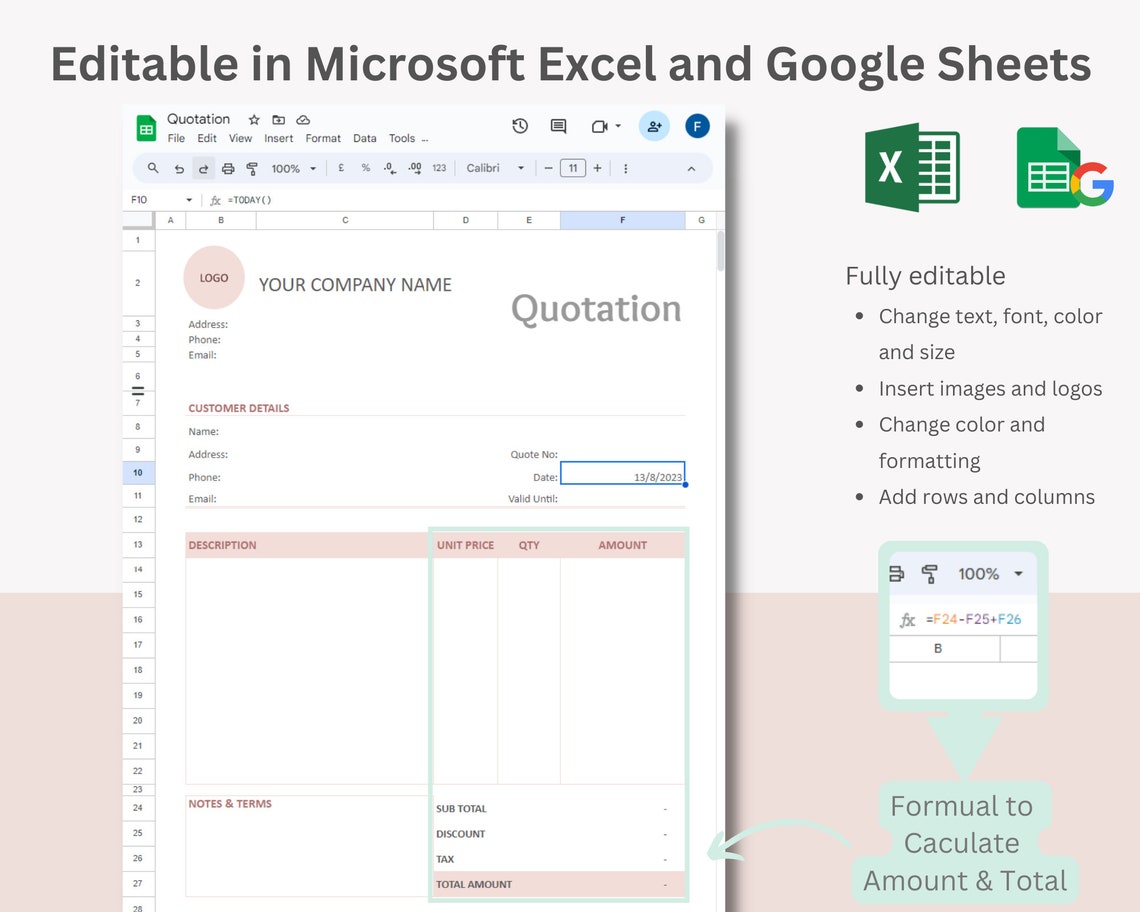Open the Format menu
This screenshot has width=1140, height=912.
(322, 138)
